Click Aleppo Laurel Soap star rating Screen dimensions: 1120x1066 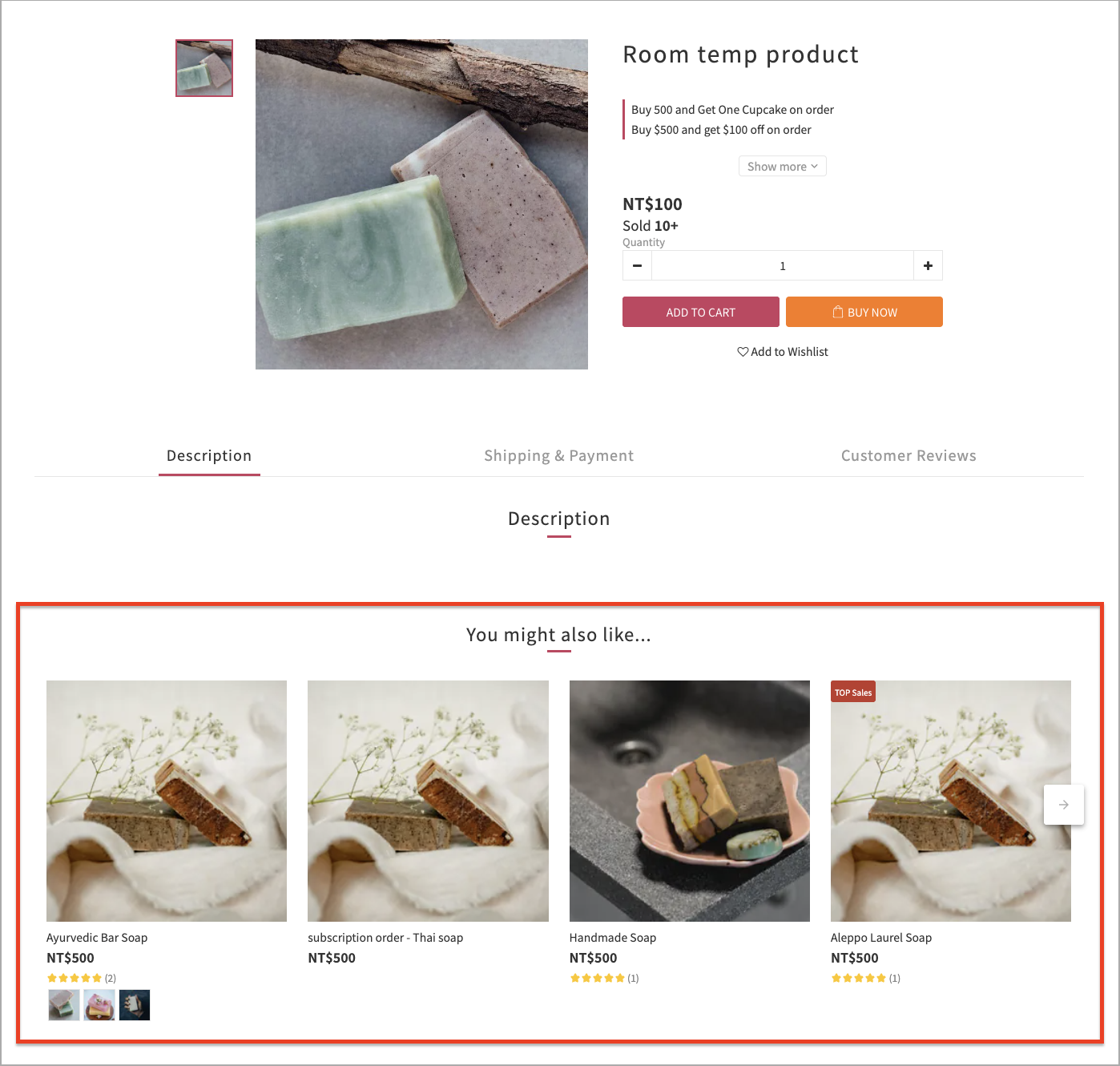859,978
